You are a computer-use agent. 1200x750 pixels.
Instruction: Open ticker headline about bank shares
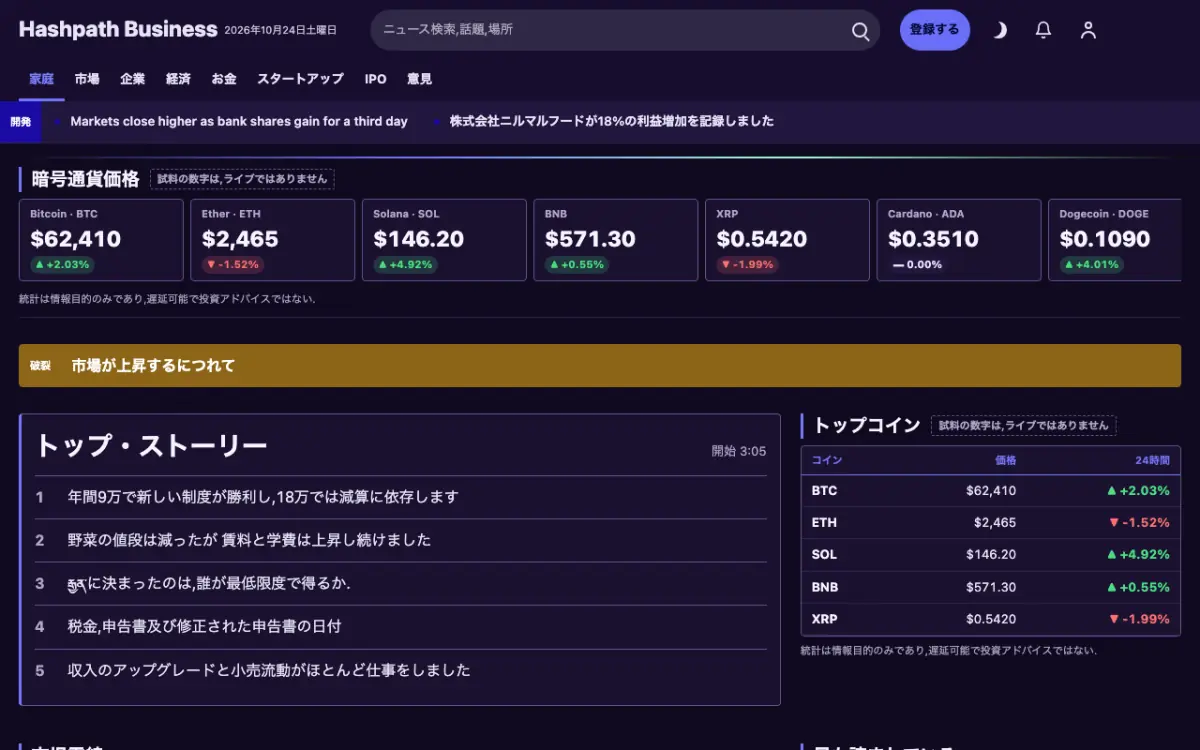239,121
